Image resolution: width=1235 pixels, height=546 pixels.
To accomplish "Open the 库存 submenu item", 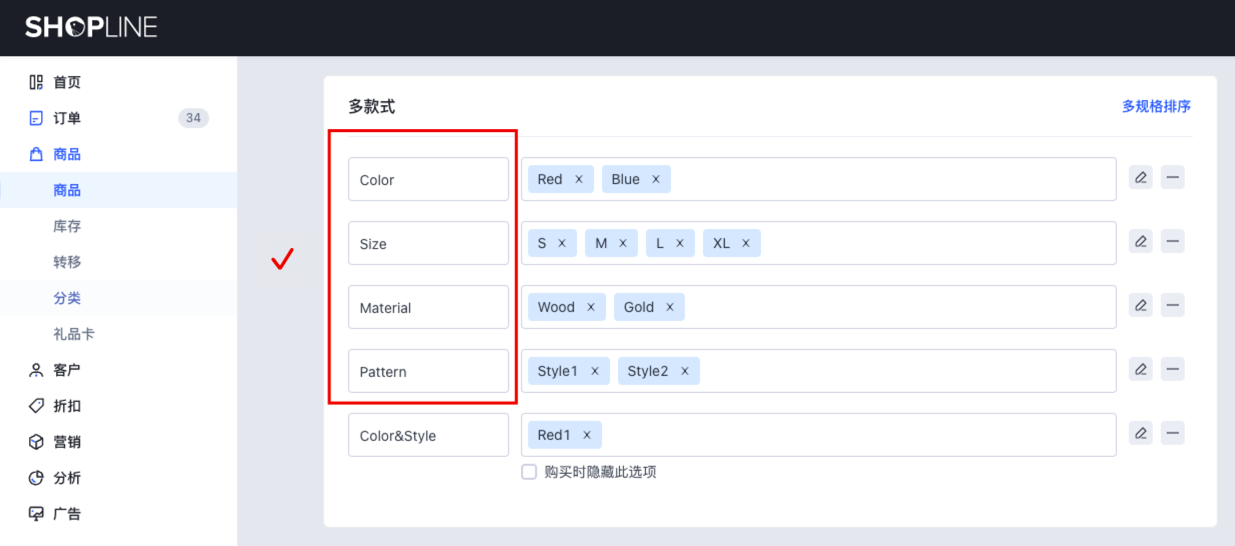I will 67,226.
